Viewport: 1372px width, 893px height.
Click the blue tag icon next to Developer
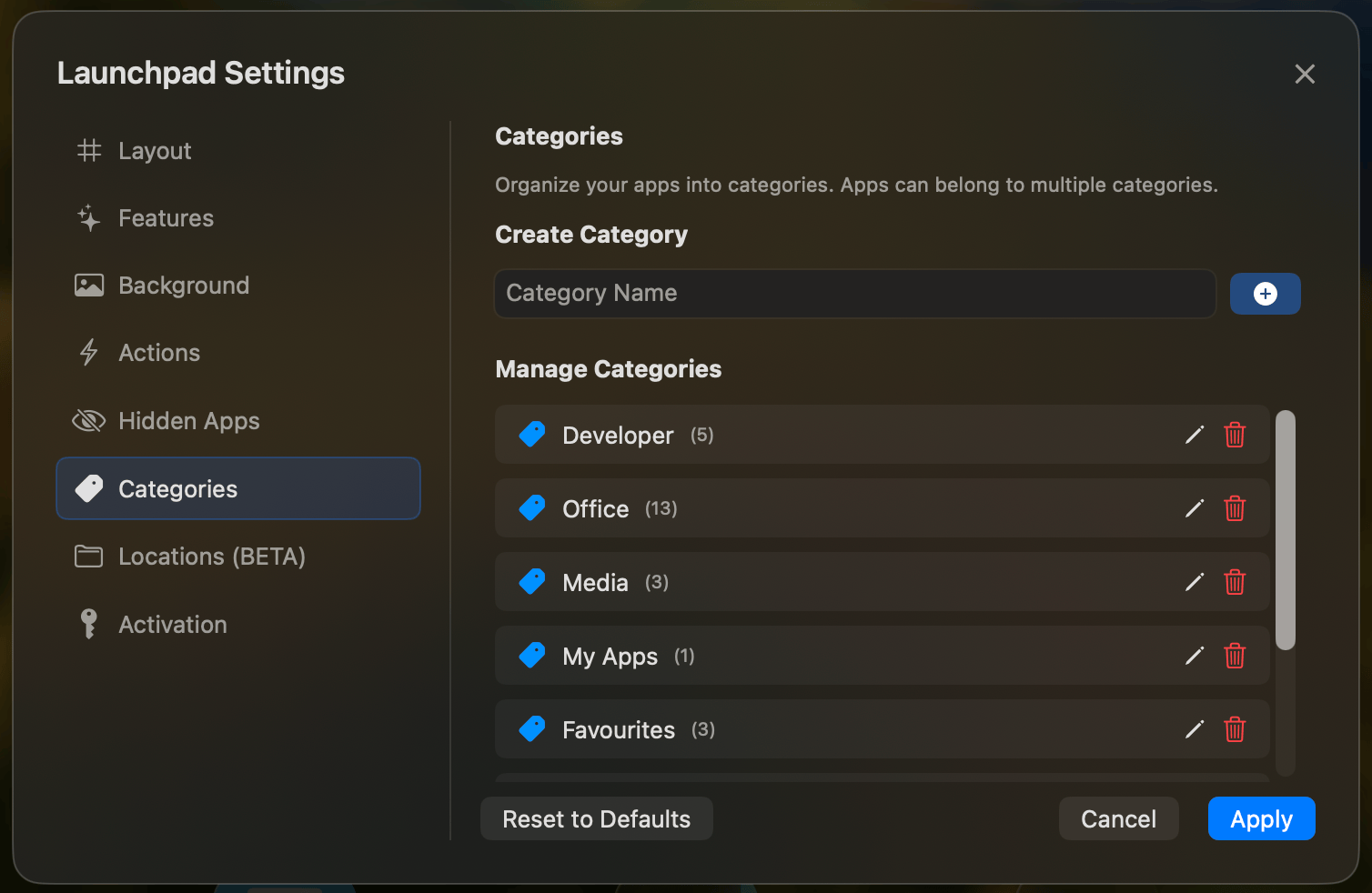531,434
